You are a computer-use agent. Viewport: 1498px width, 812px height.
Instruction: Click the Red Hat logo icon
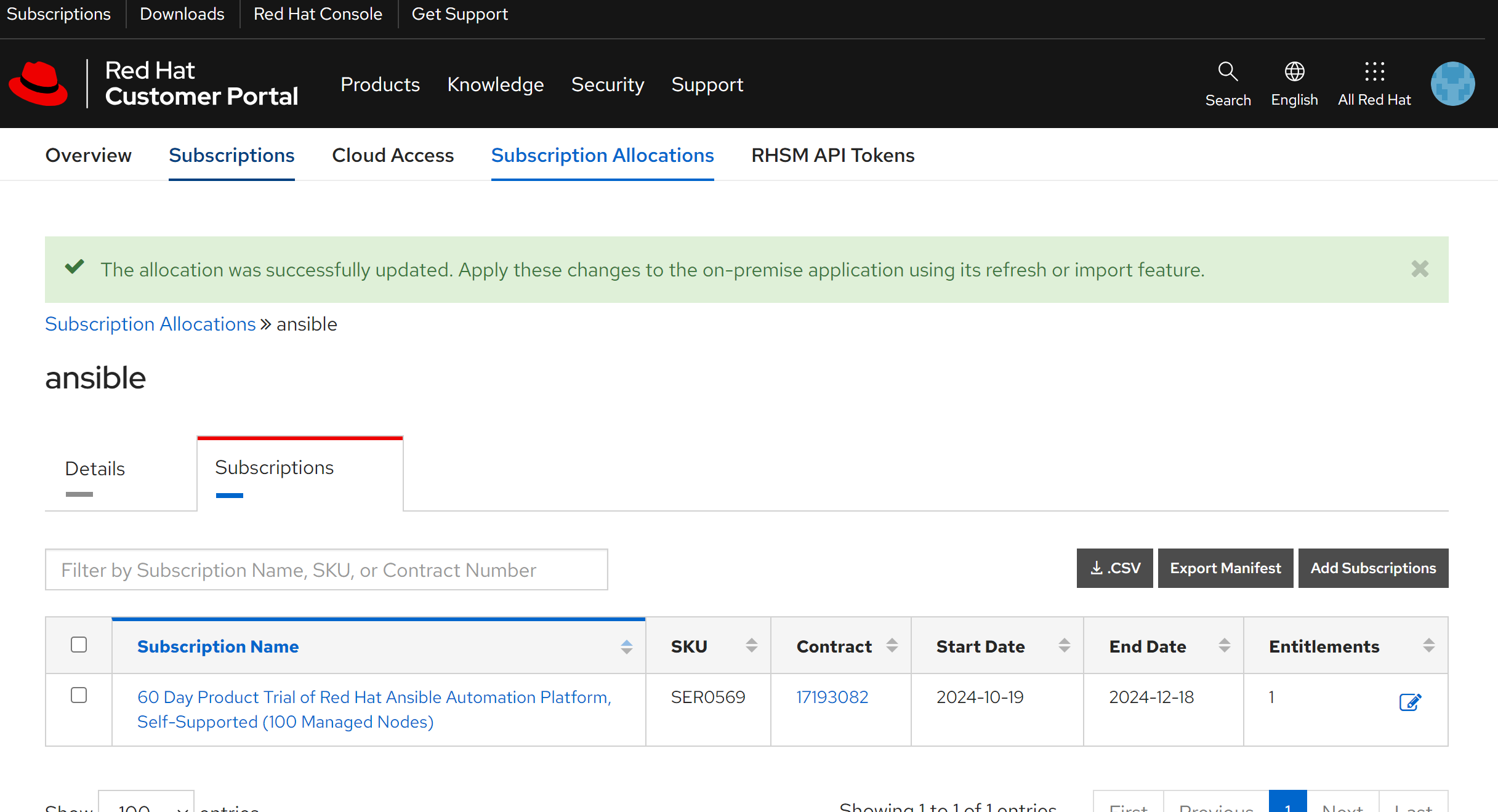[38, 84]
